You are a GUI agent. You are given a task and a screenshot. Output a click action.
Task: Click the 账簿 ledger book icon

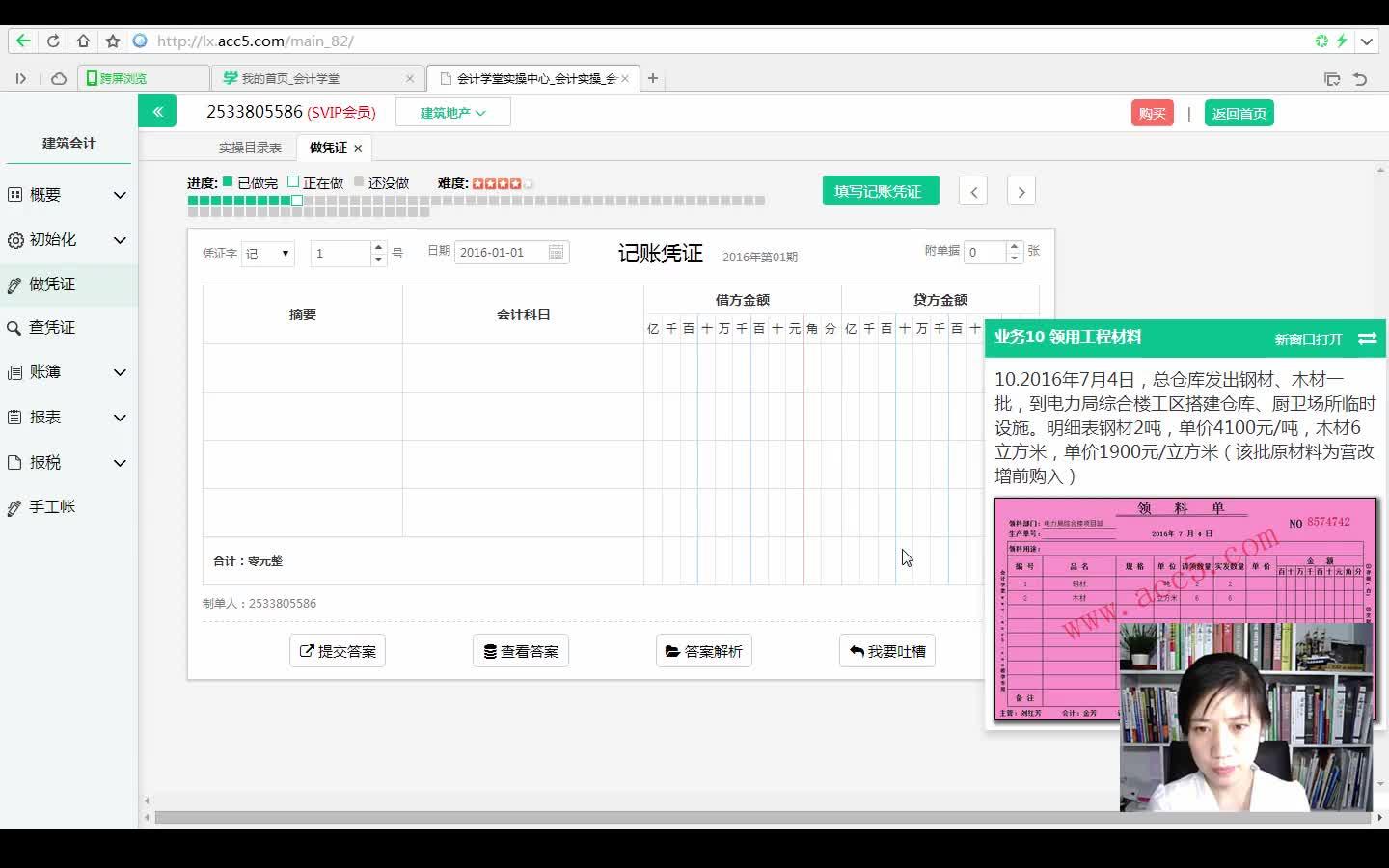click(15, 372)
